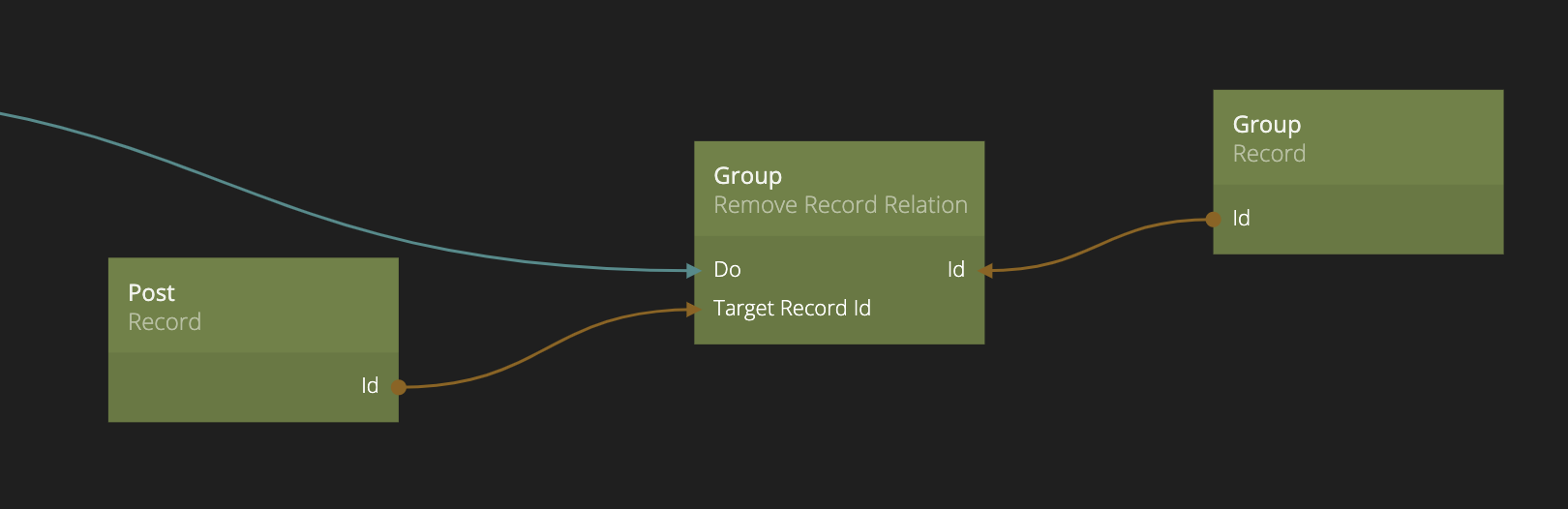Click the Target Record Id input arrow
Screen dimensions: 1568x509
coord(692,310)
